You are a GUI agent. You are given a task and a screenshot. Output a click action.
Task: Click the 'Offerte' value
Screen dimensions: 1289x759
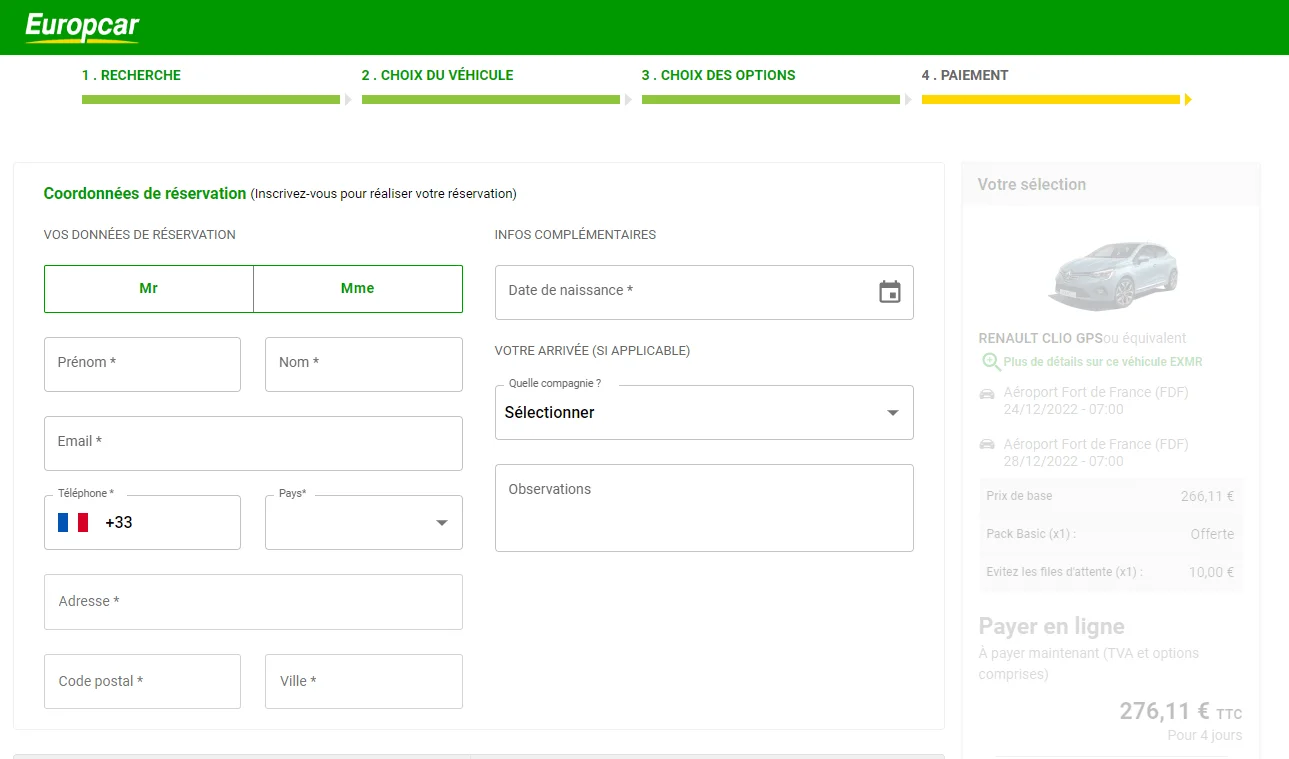pos(1212,534)
